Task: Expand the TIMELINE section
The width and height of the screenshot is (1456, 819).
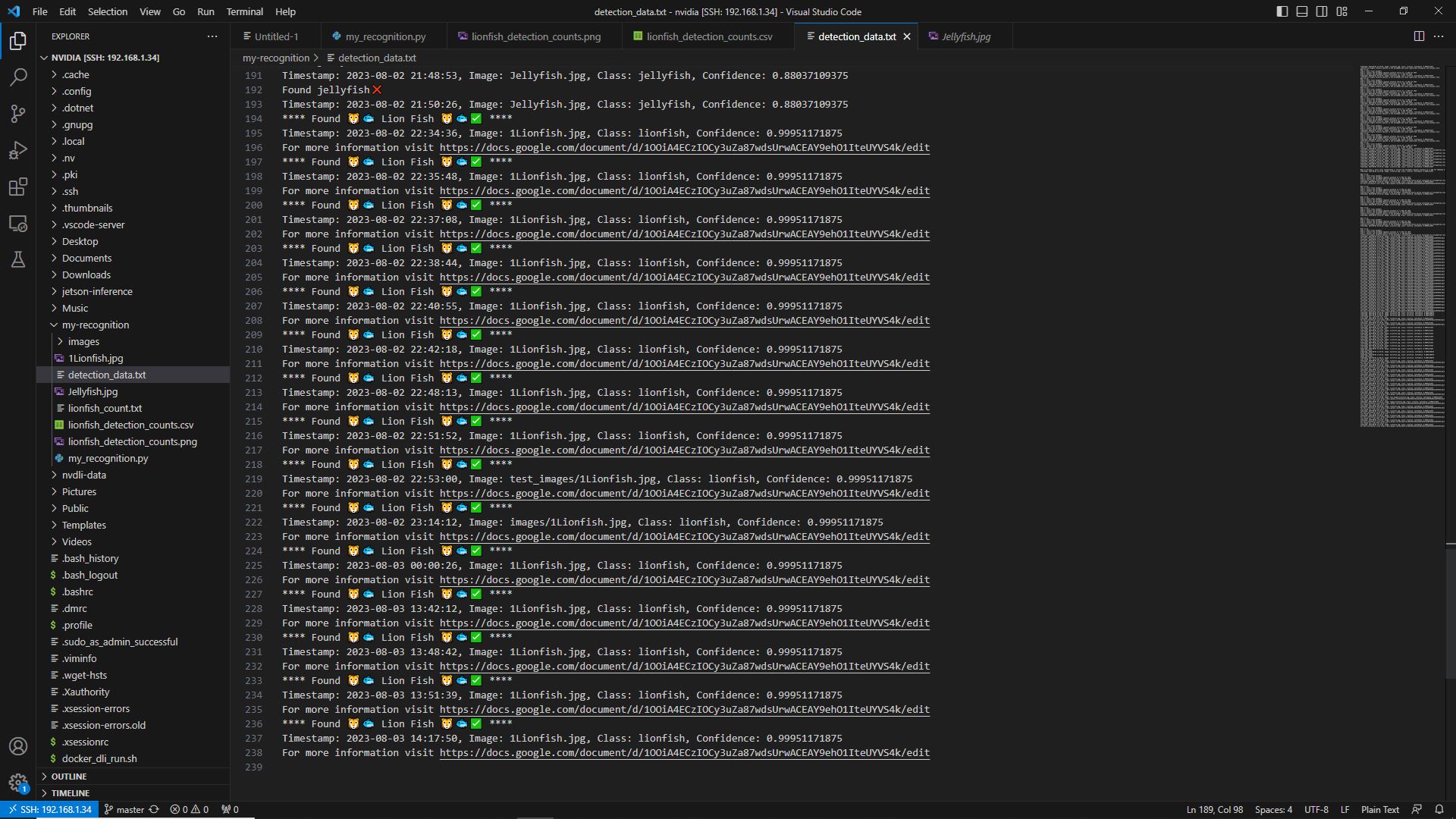Action: [133, 793]
